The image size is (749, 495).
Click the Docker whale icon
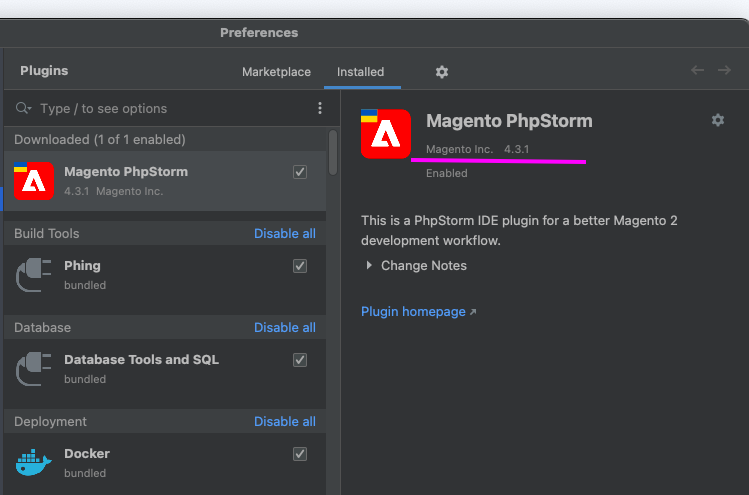[x=33, y=463]
